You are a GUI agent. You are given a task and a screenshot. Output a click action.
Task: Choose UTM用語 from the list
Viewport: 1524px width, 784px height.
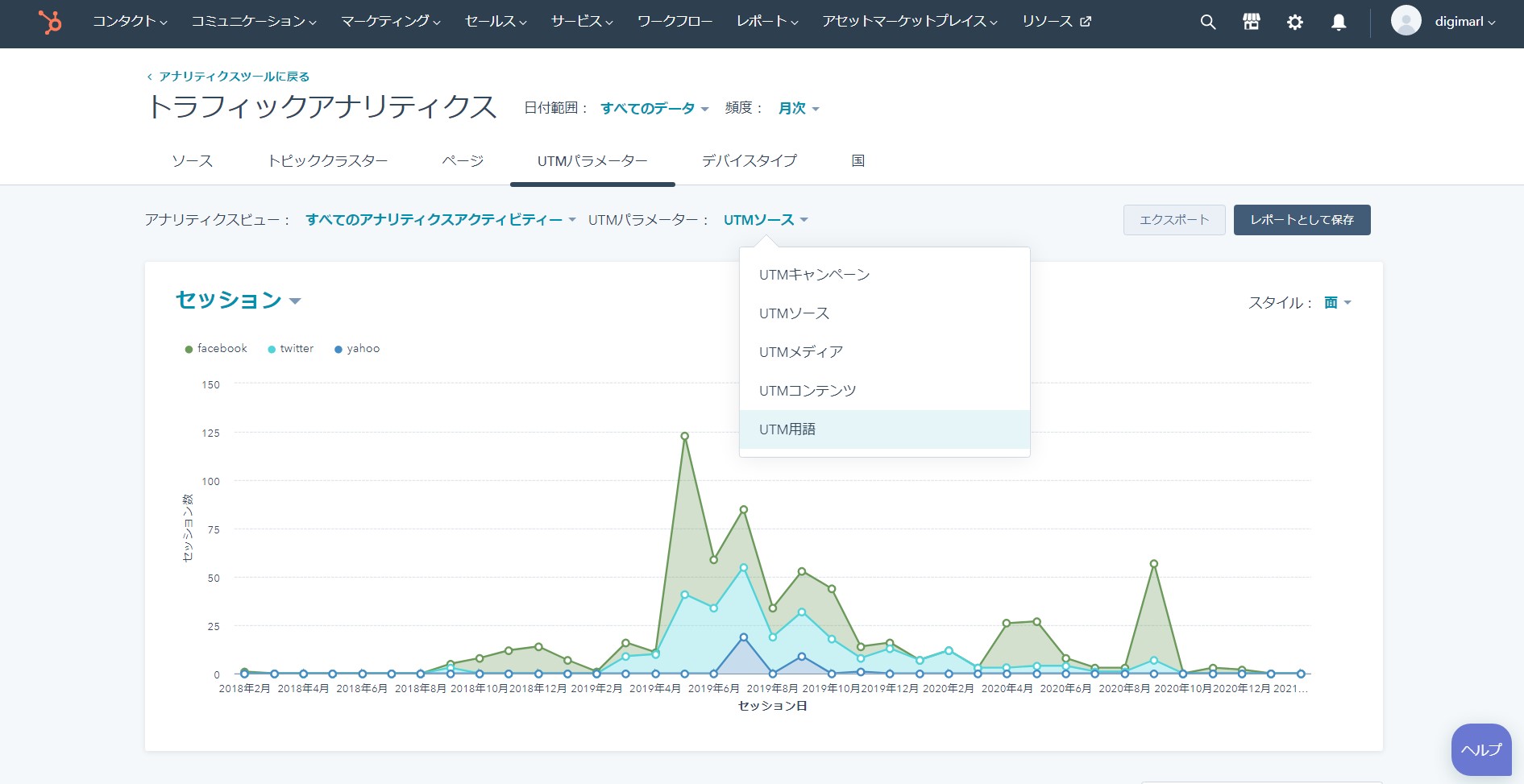[884, 429]
